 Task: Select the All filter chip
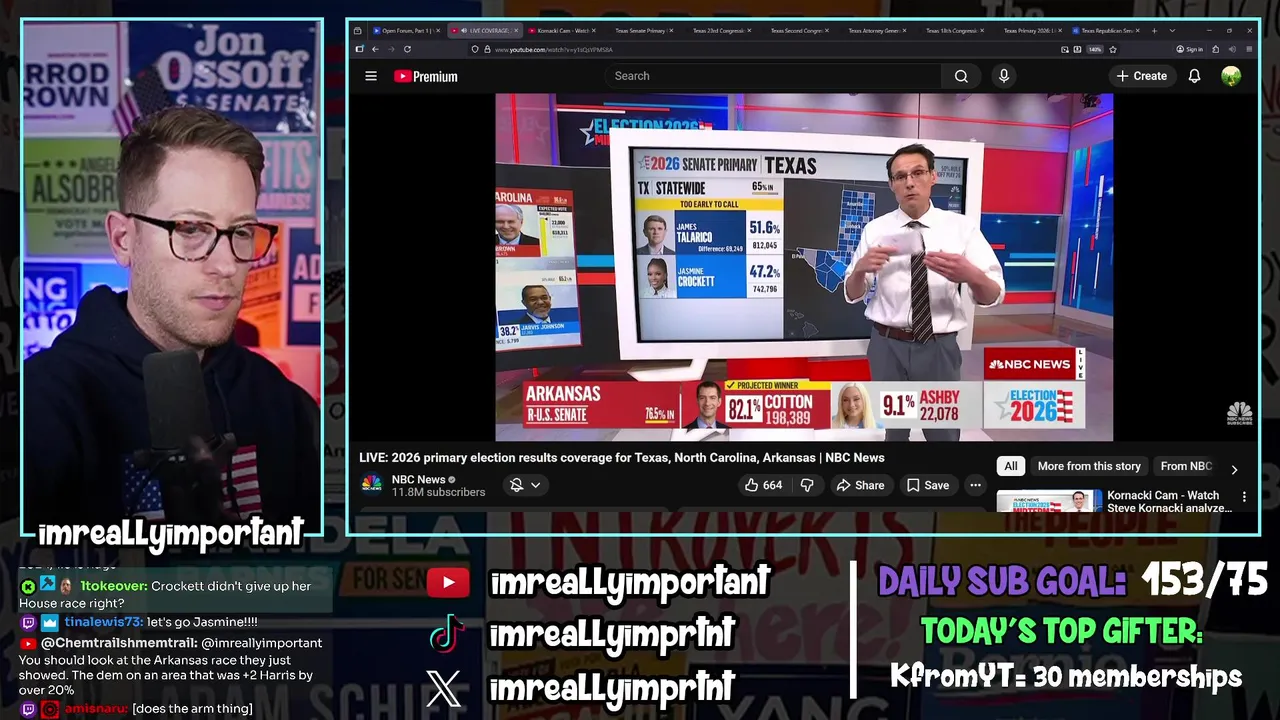coord(1011,466)
